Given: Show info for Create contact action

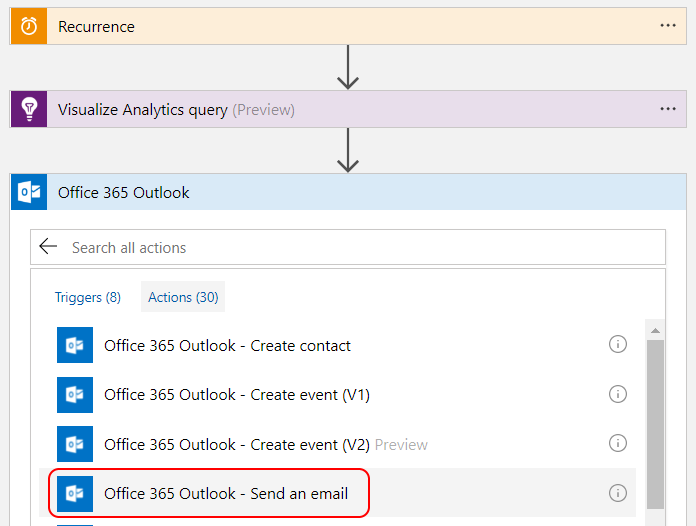Looking at the screenshot, I should 618,344.
